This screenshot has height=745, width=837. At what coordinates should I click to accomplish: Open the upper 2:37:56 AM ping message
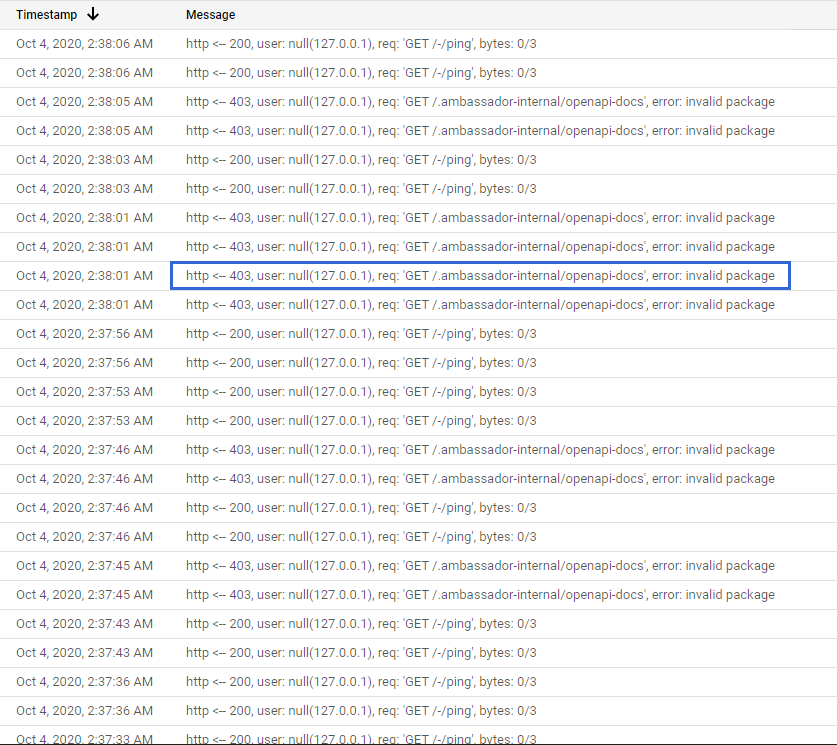click(361, 334)
